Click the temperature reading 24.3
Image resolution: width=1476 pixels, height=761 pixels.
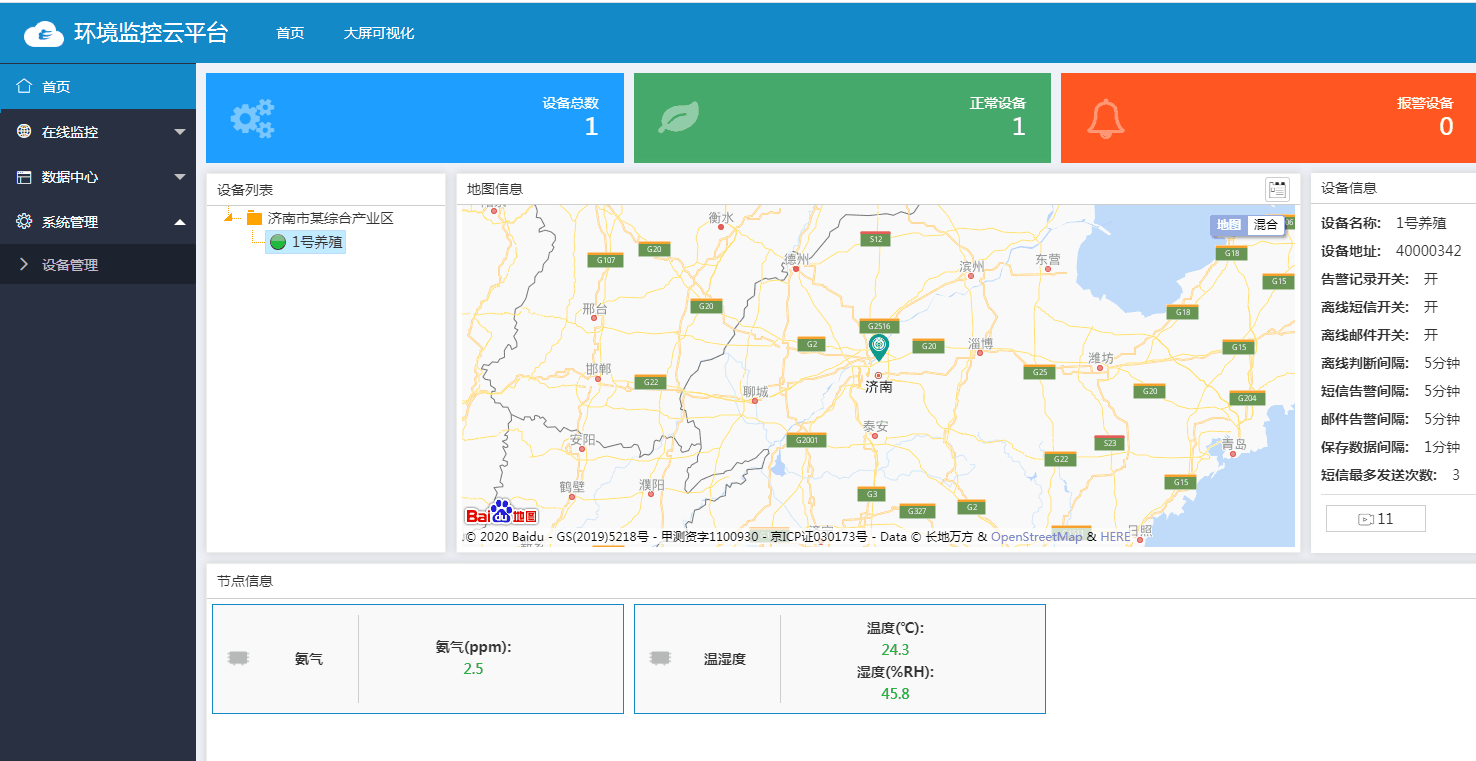coord(895,650)
